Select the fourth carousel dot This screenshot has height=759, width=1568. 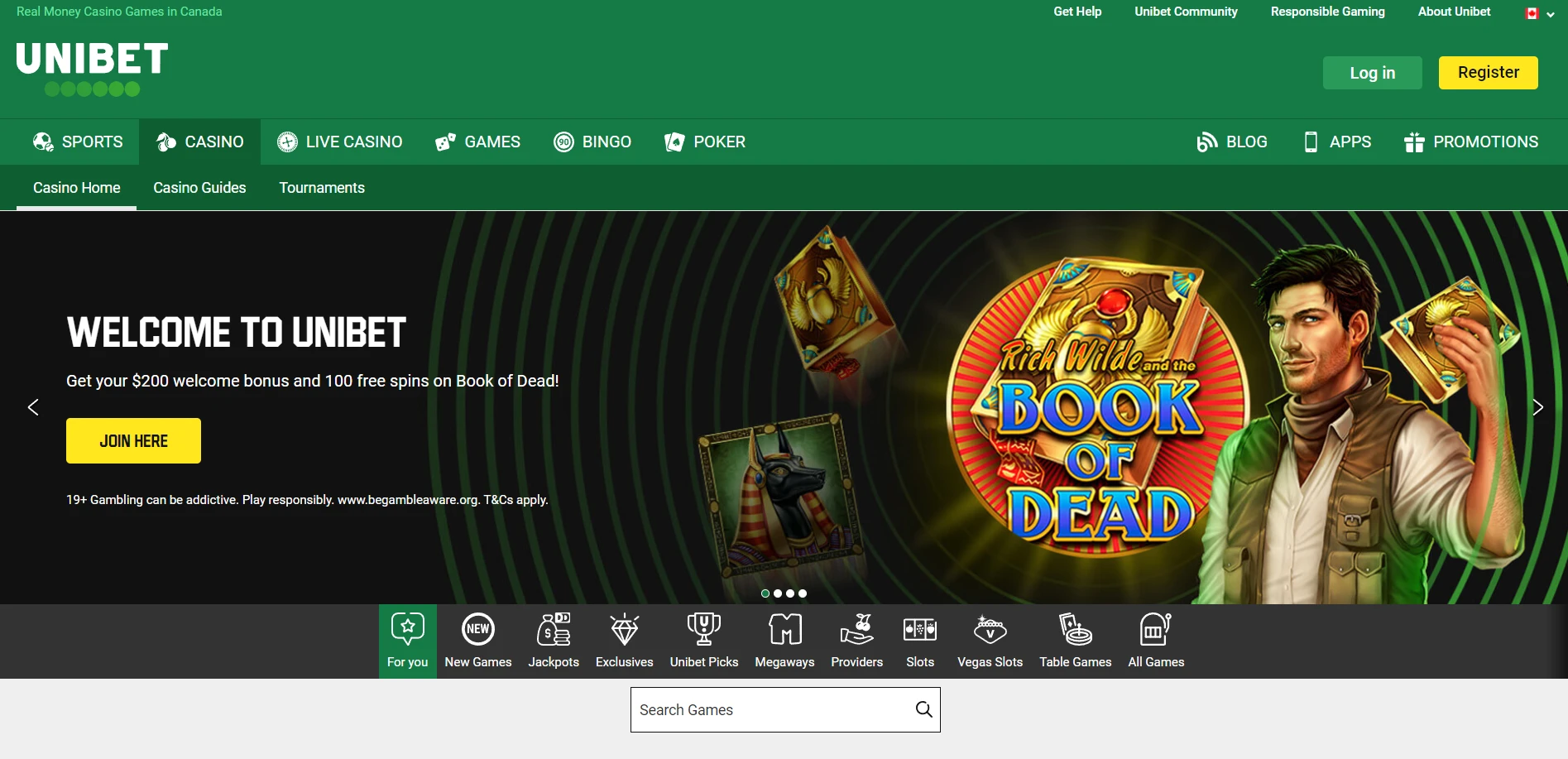803,593
